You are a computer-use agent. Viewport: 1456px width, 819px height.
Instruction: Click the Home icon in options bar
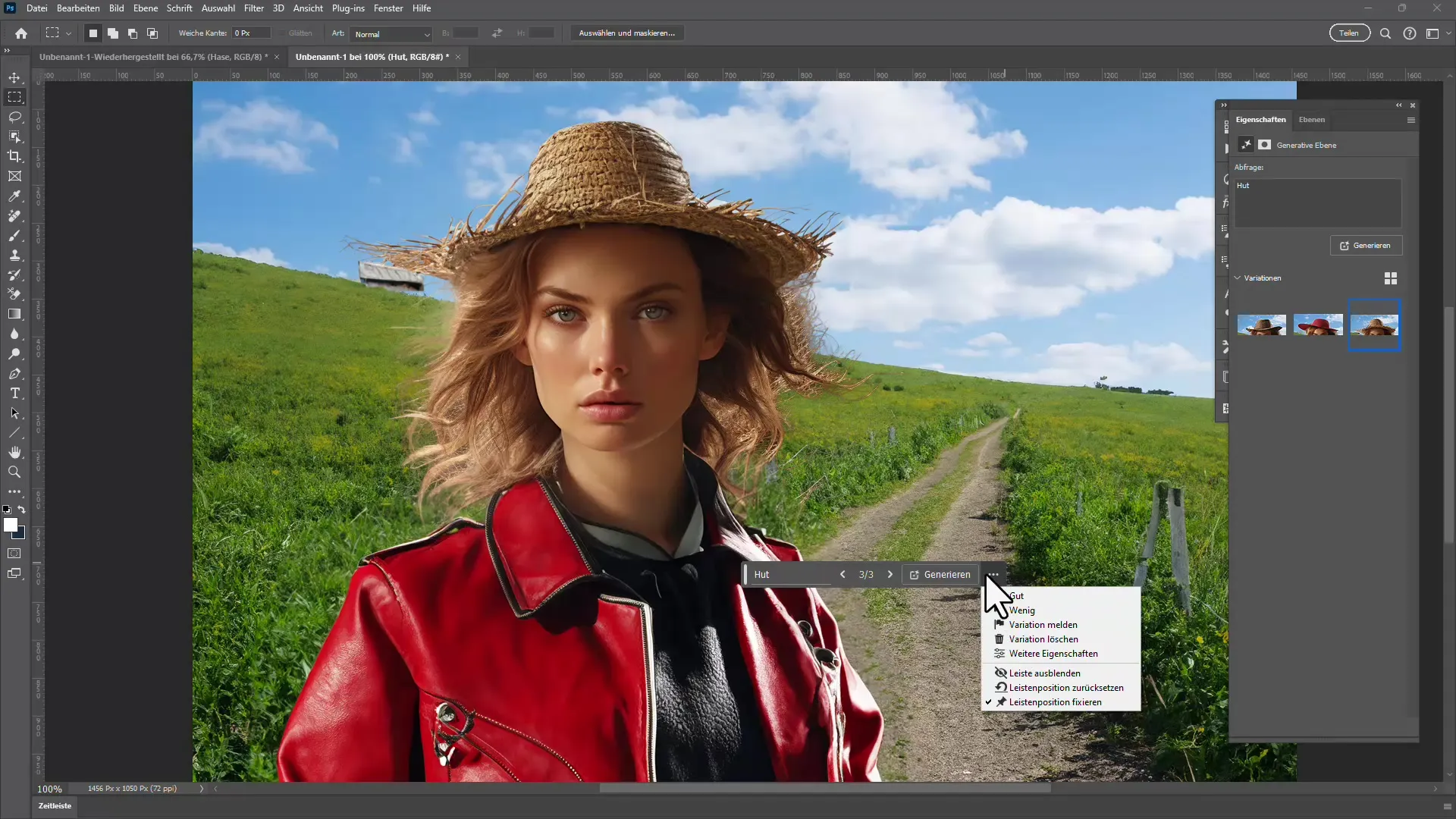point(21,33)
